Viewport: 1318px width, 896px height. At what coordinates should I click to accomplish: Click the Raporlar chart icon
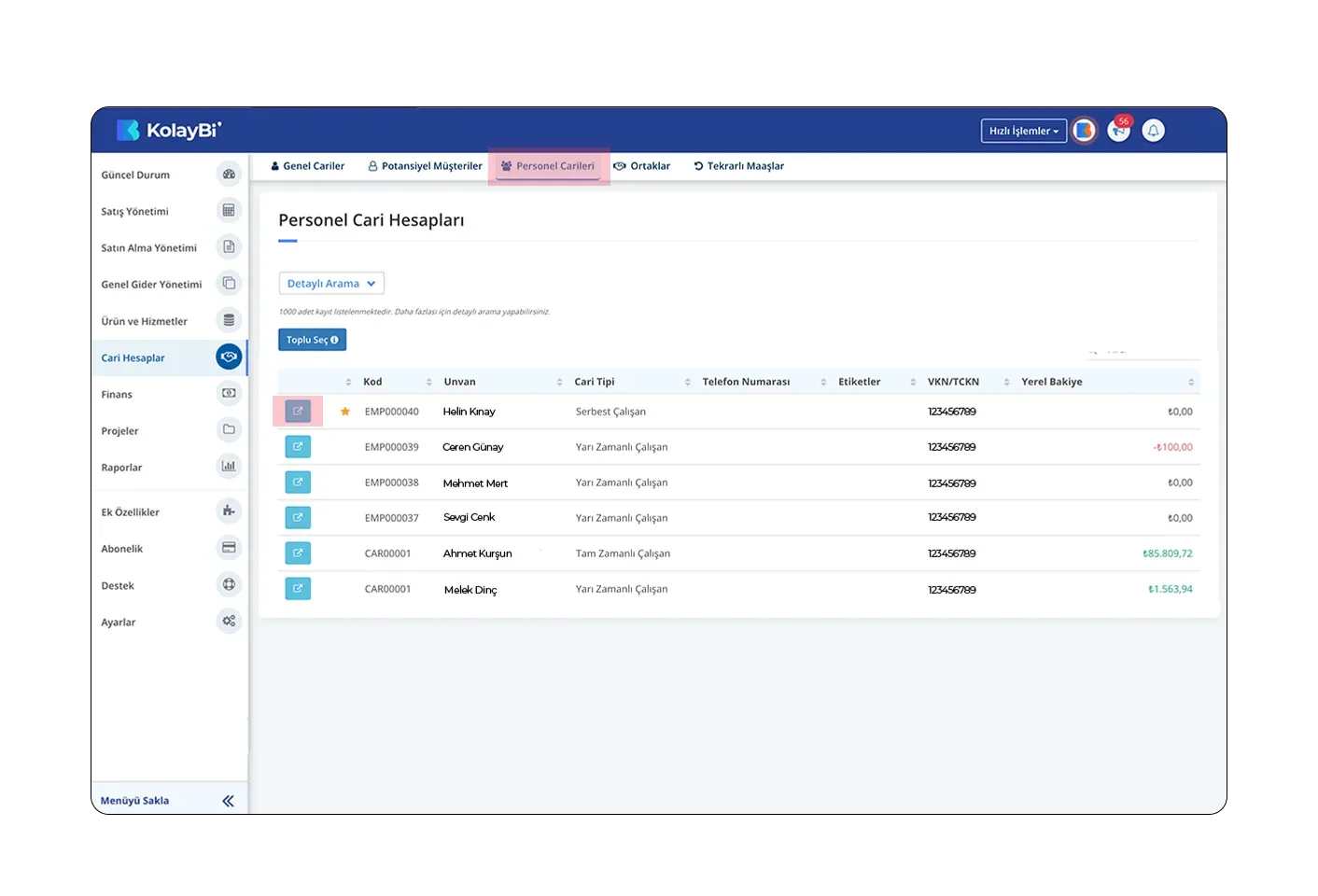pos(229,467)
